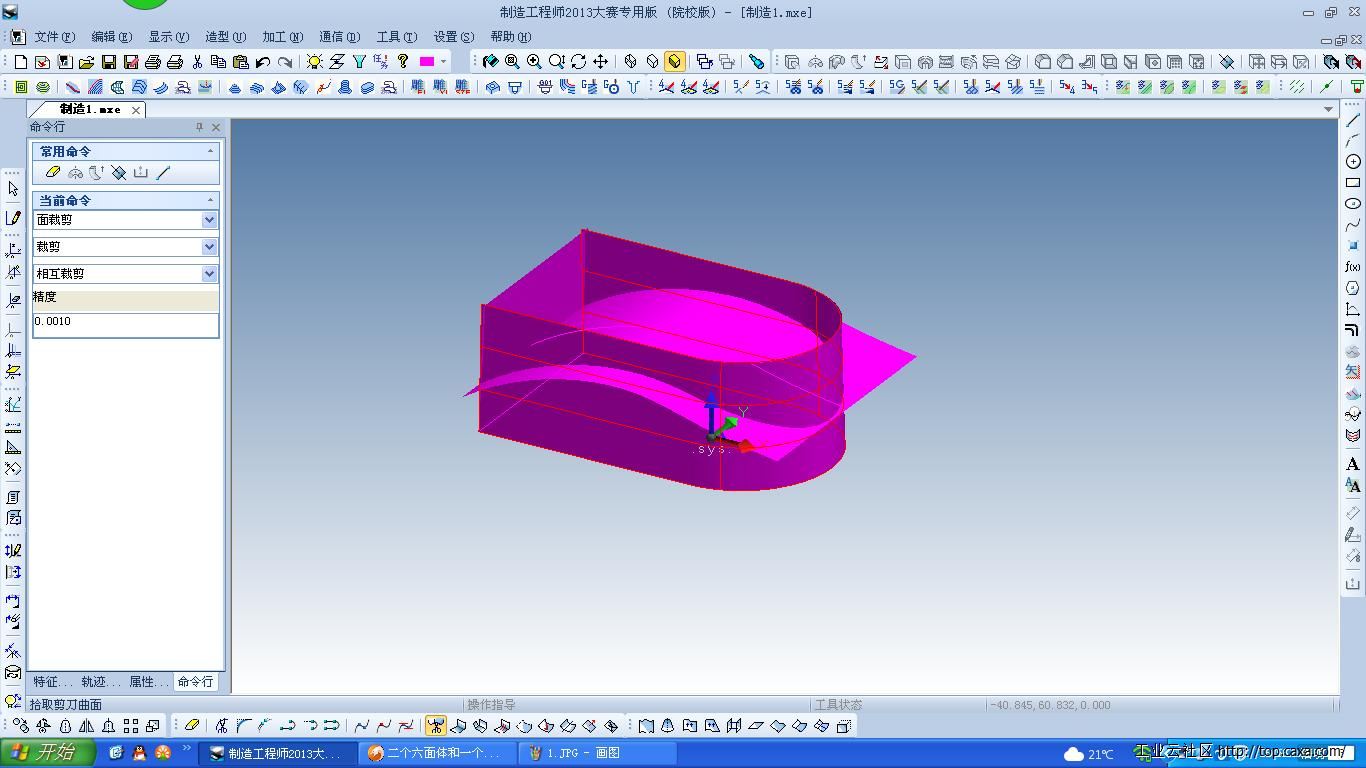The image size is (1366, 768).
Task: Open the magenta current color swatch
Action: 427,62
